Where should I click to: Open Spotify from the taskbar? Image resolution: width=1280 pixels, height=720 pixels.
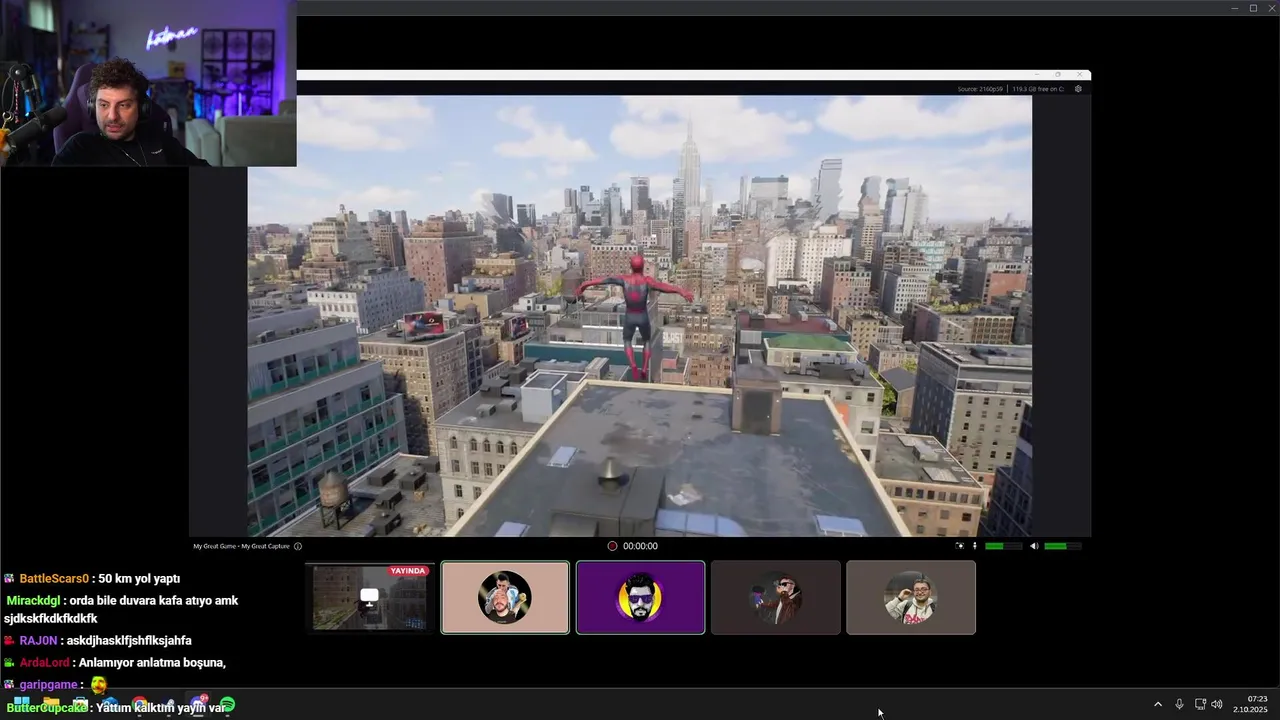[x=227, y=705]
